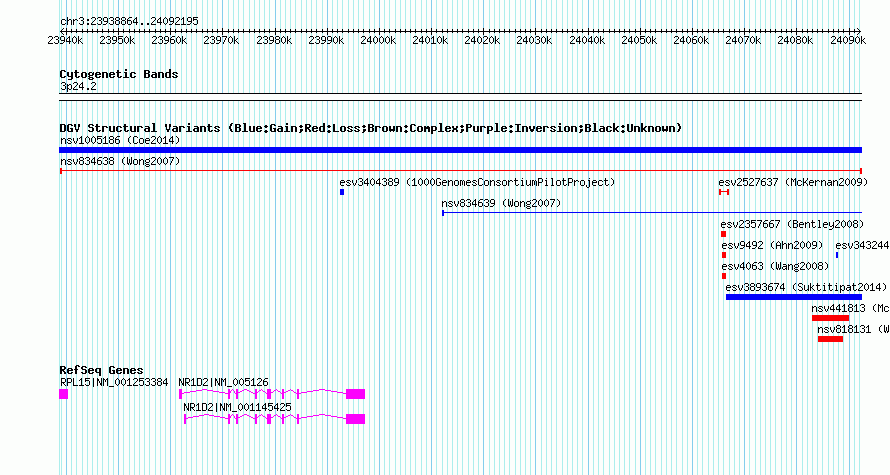Click the 23960k ruler tick label
Image resolution: width=890 pixels, height=475 pixels.
click(169, 40)
